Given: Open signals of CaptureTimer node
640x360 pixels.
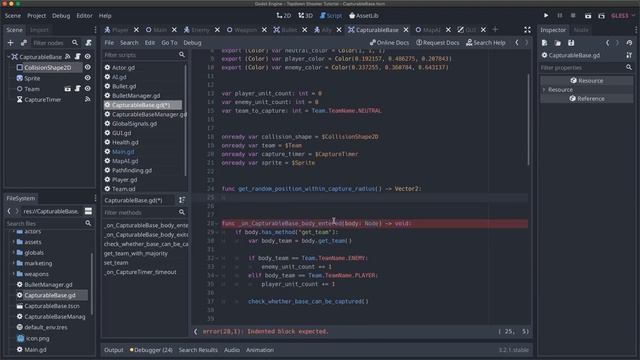Looking at the screenshot, I should [x=88, y=99].
